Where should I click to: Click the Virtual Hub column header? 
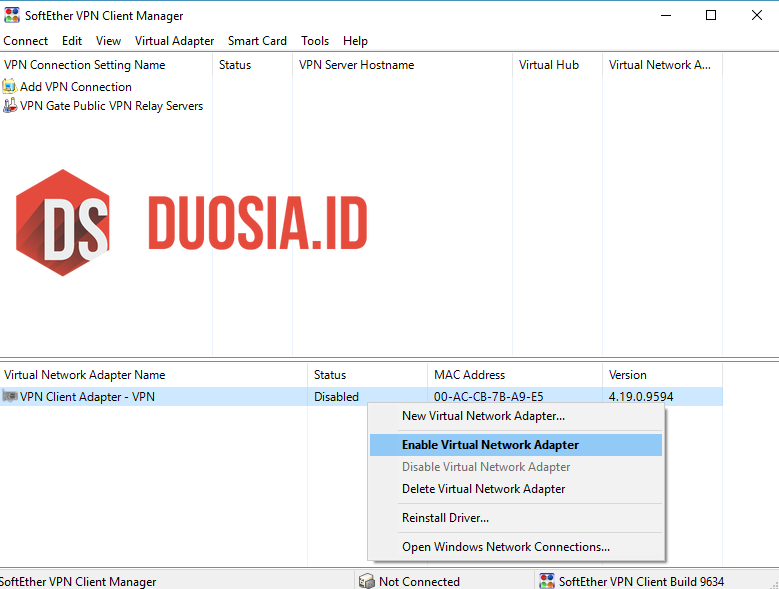(x=557, y=65)
